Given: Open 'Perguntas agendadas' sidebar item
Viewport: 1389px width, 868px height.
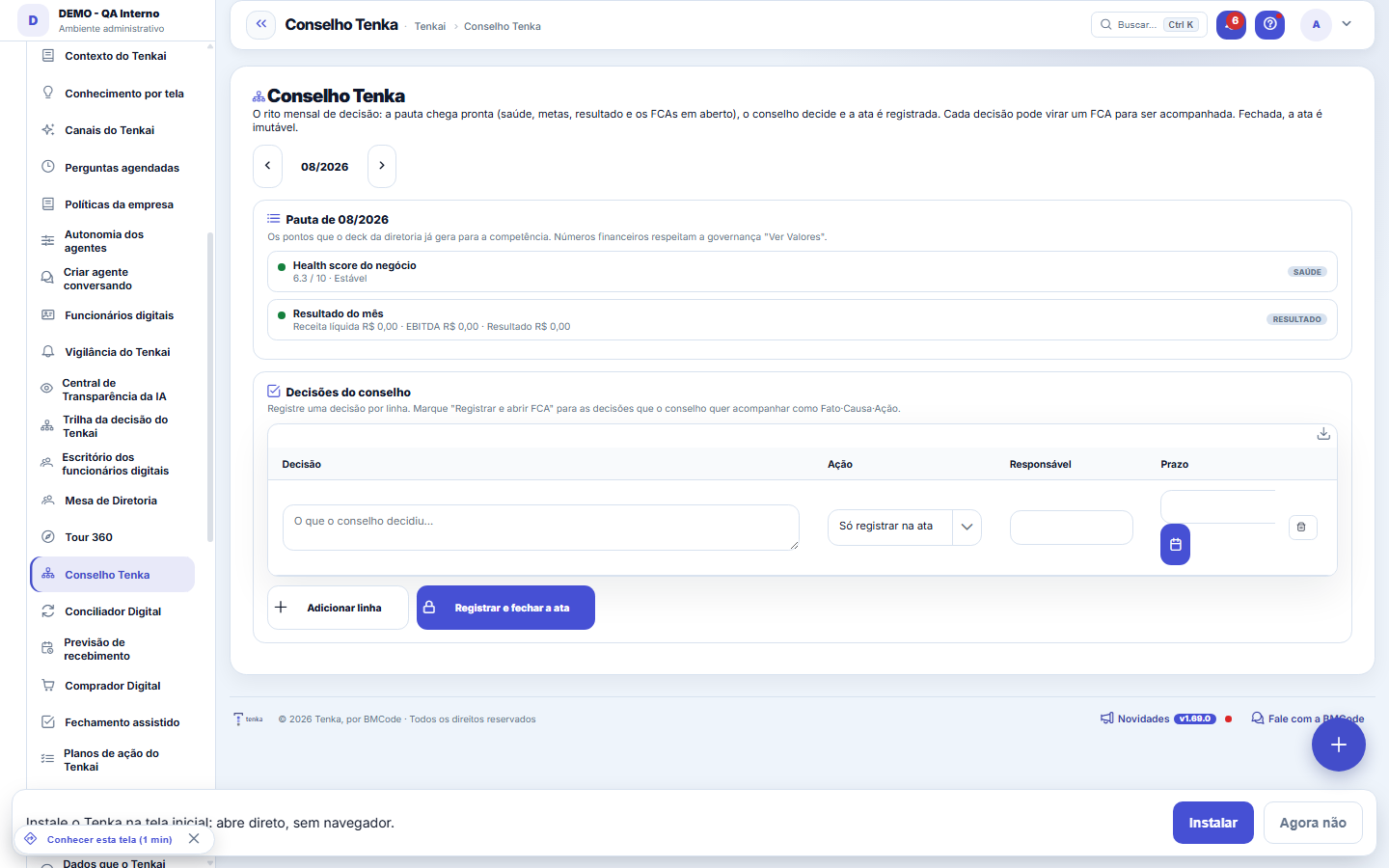Looking at the screenshot, I should coord(111,168).
